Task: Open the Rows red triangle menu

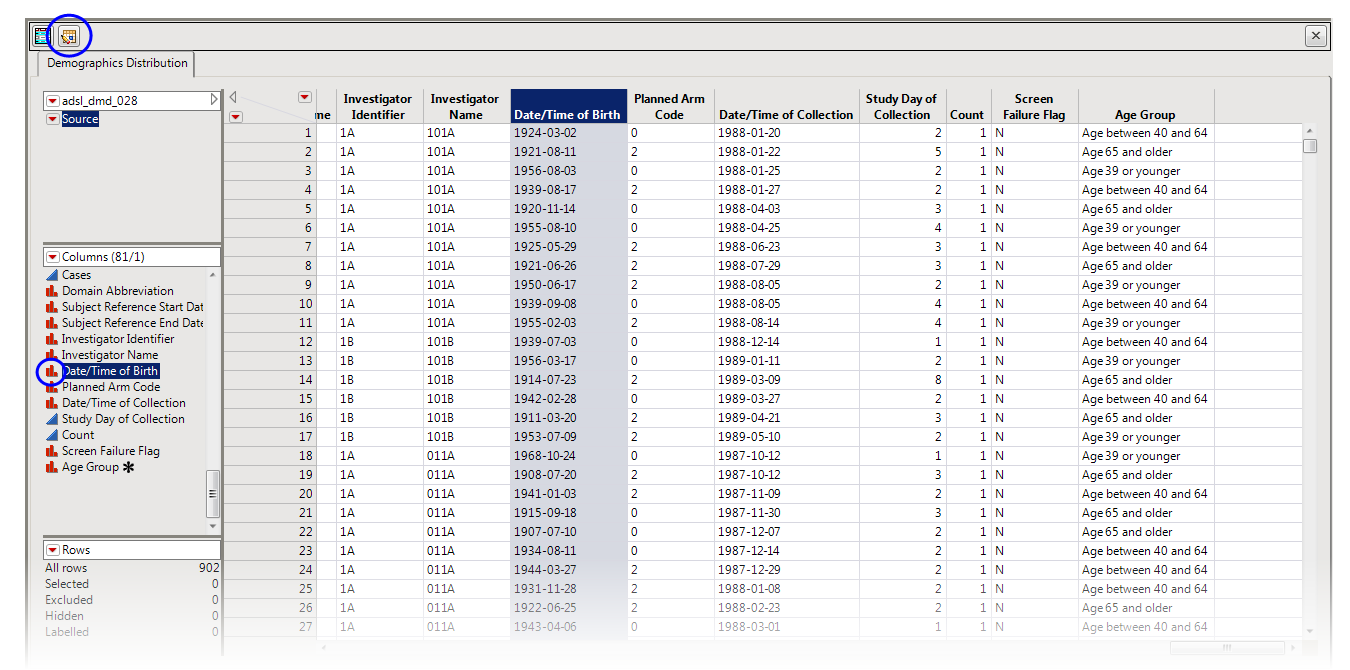Action: point(52,550)
